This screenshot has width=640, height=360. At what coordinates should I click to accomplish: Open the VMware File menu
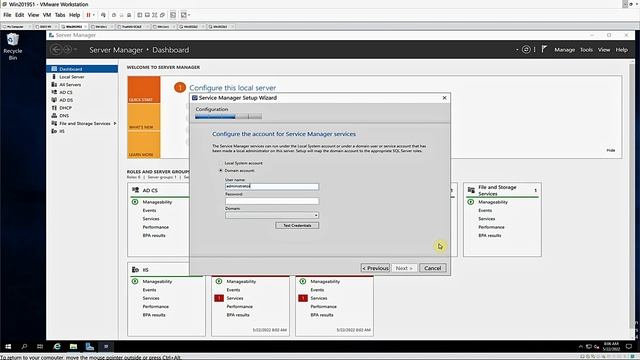tap(7, 15)
